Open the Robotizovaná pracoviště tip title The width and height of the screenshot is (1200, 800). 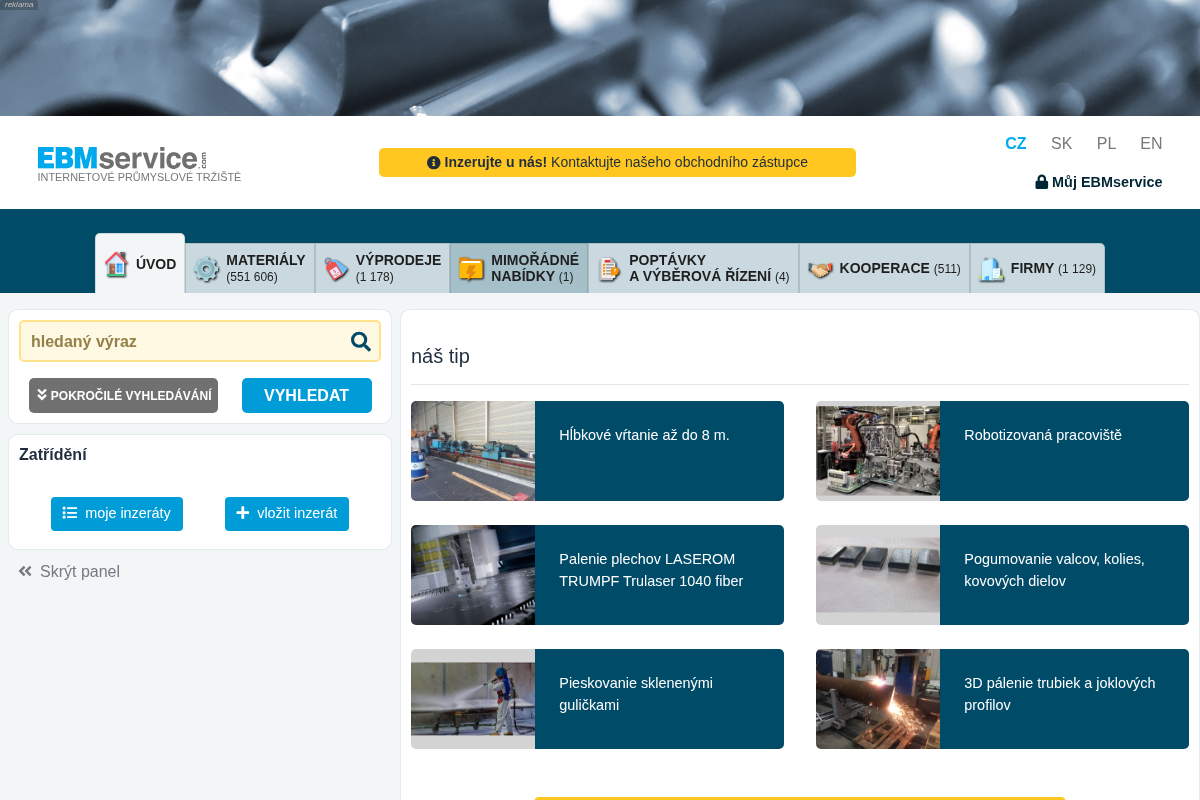pyautogui.click(x=1043, y=435)
